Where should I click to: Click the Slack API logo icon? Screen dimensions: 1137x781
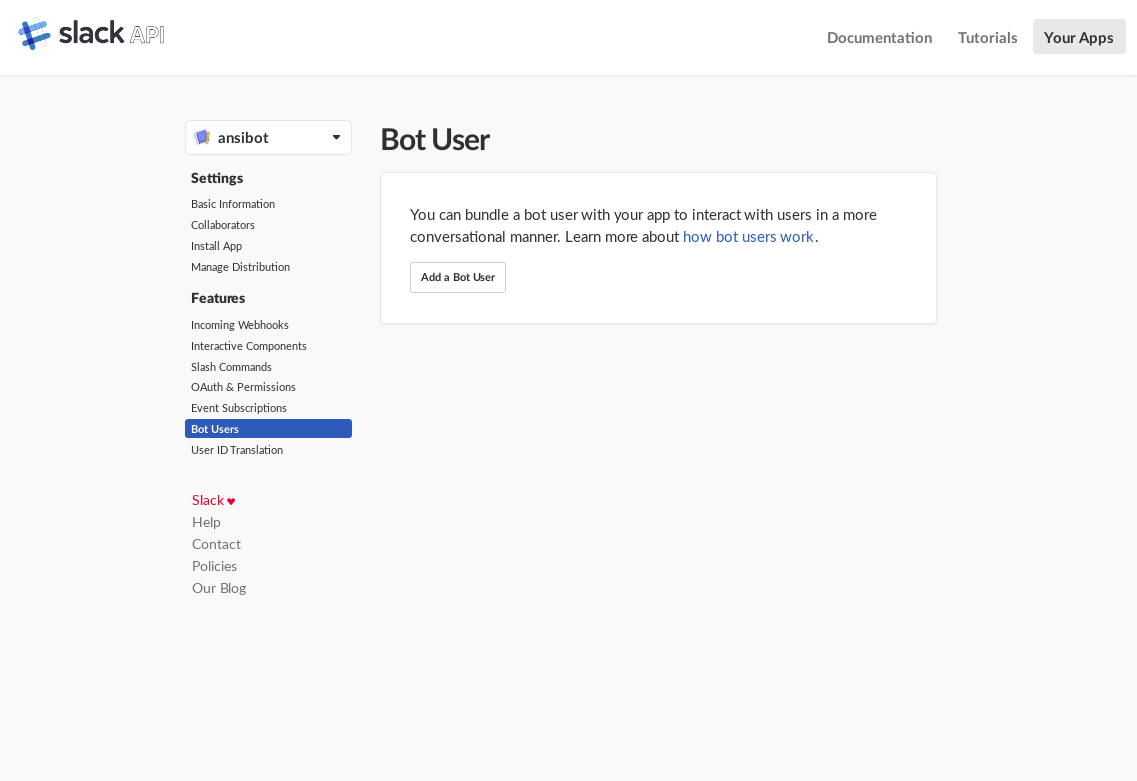(34, 34)
